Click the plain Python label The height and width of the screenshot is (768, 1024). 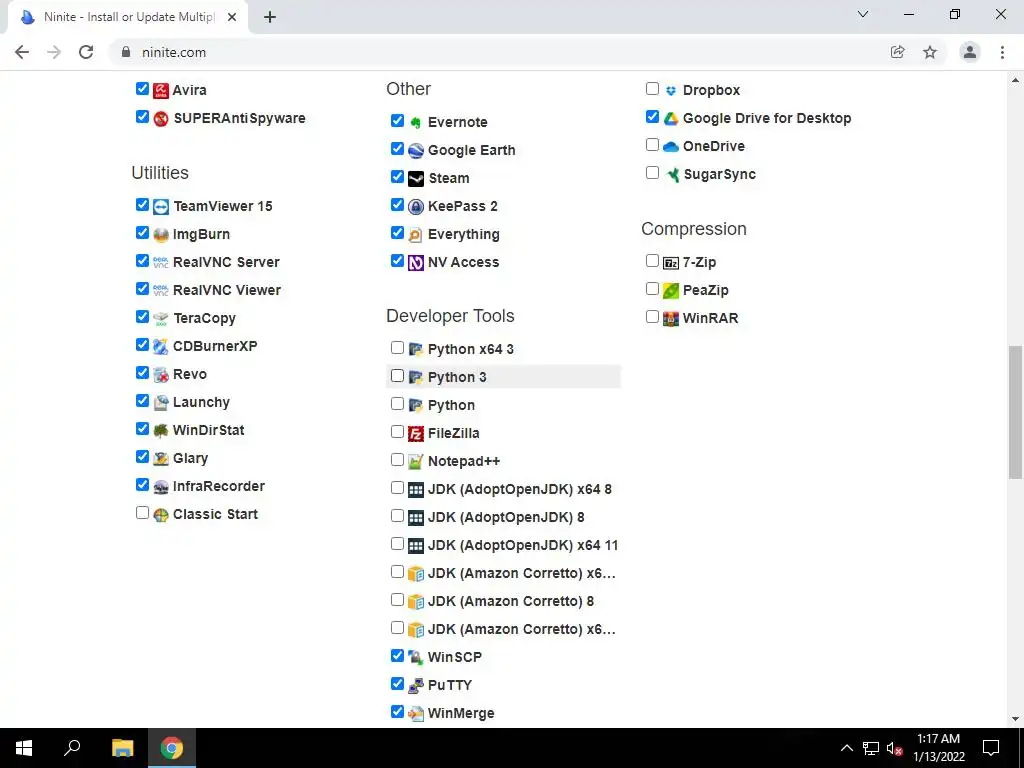(x=451, y=406)
